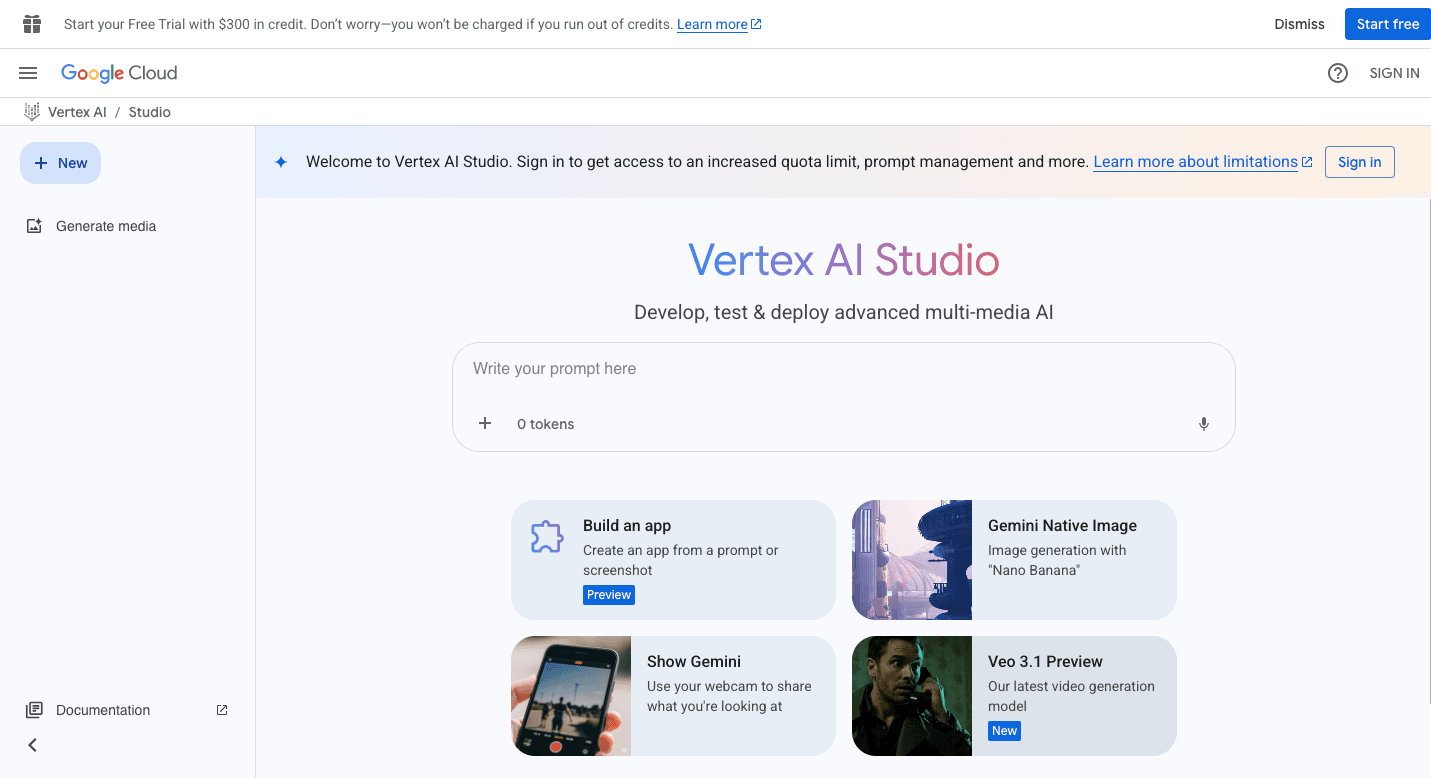Activate the microphone in the prompt box

coord(1203,423)
